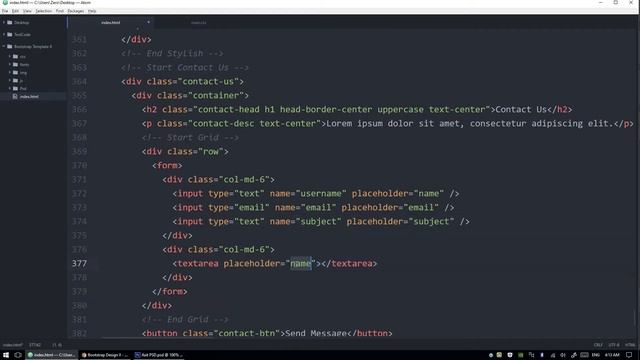Click the "subject" placeholder value on line 374
The width and height of the screenshot is (640, 360).
tap(431, 222)
